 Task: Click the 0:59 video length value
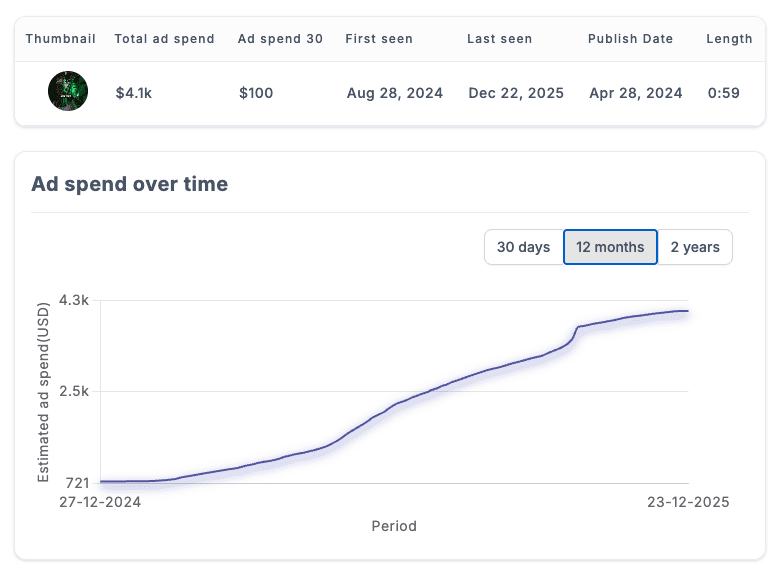(723, 93)
